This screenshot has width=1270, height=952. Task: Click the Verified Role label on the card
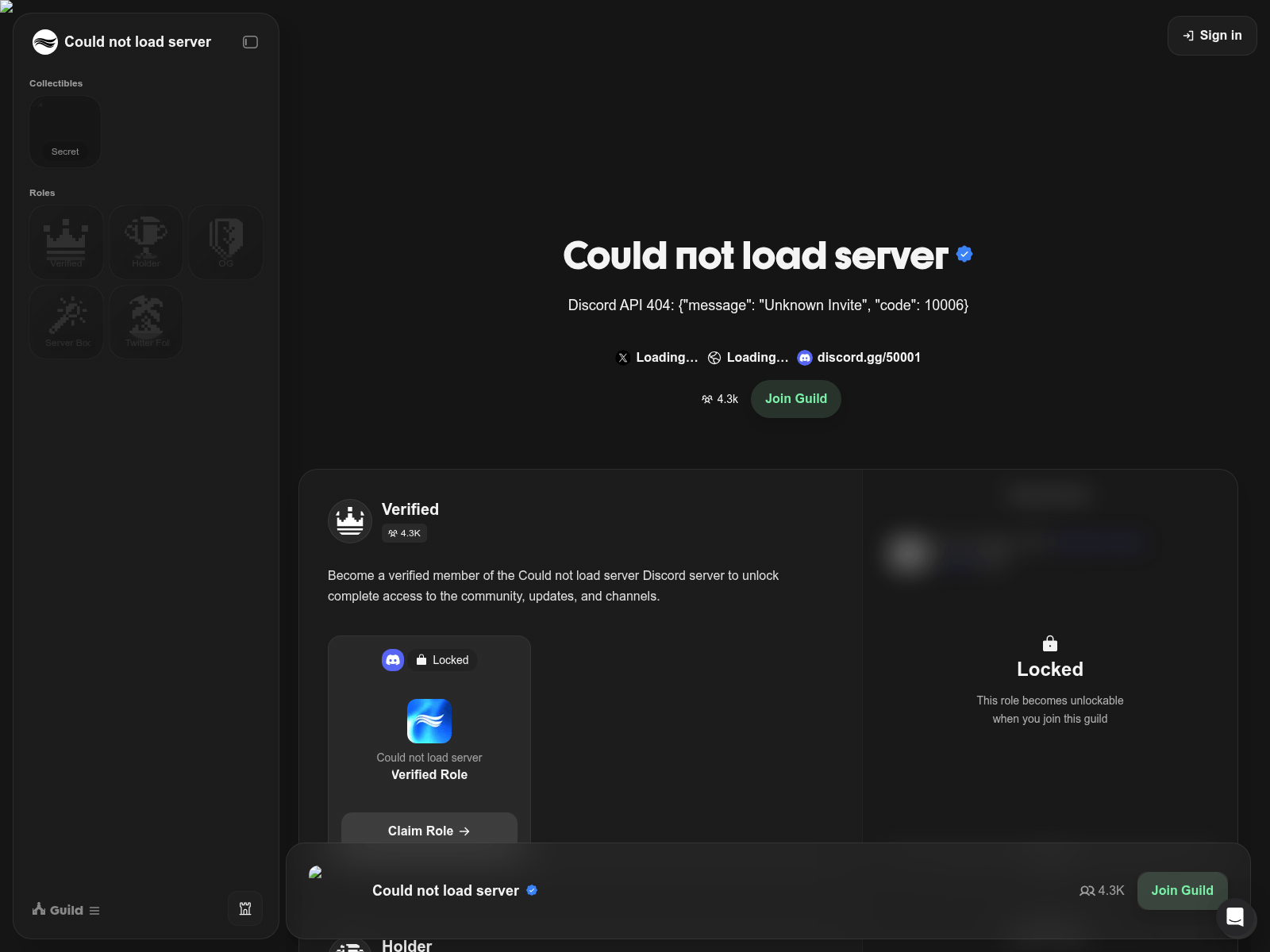tap(429, 774)
